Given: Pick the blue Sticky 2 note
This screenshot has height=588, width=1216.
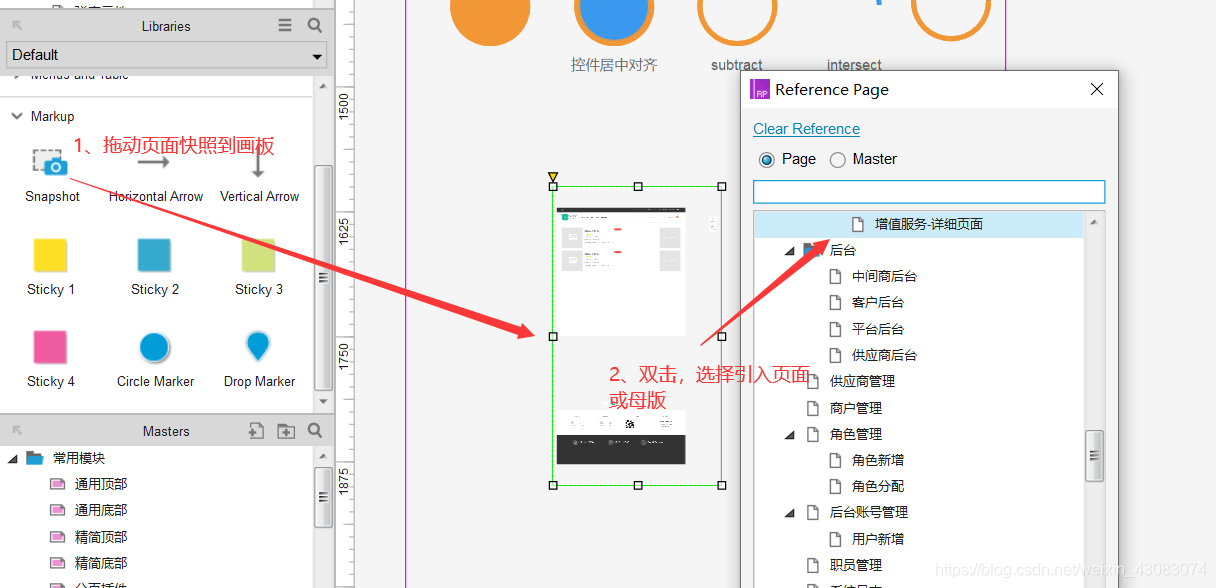Looking at the screenshot, I should tap(154, 256).
